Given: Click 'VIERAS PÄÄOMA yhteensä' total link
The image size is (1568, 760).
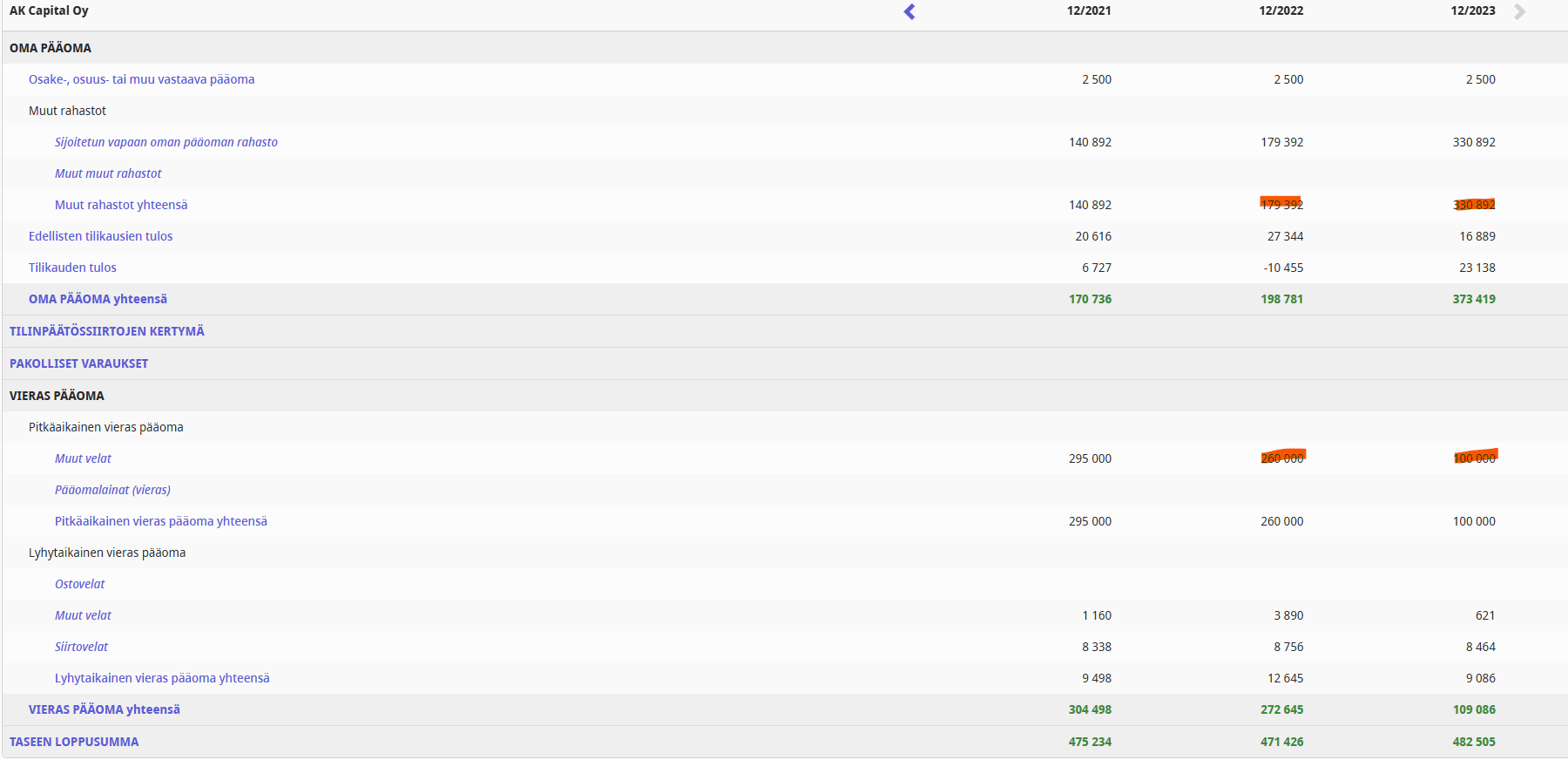Looking at the screenshot, I should [x=104, y=709].
